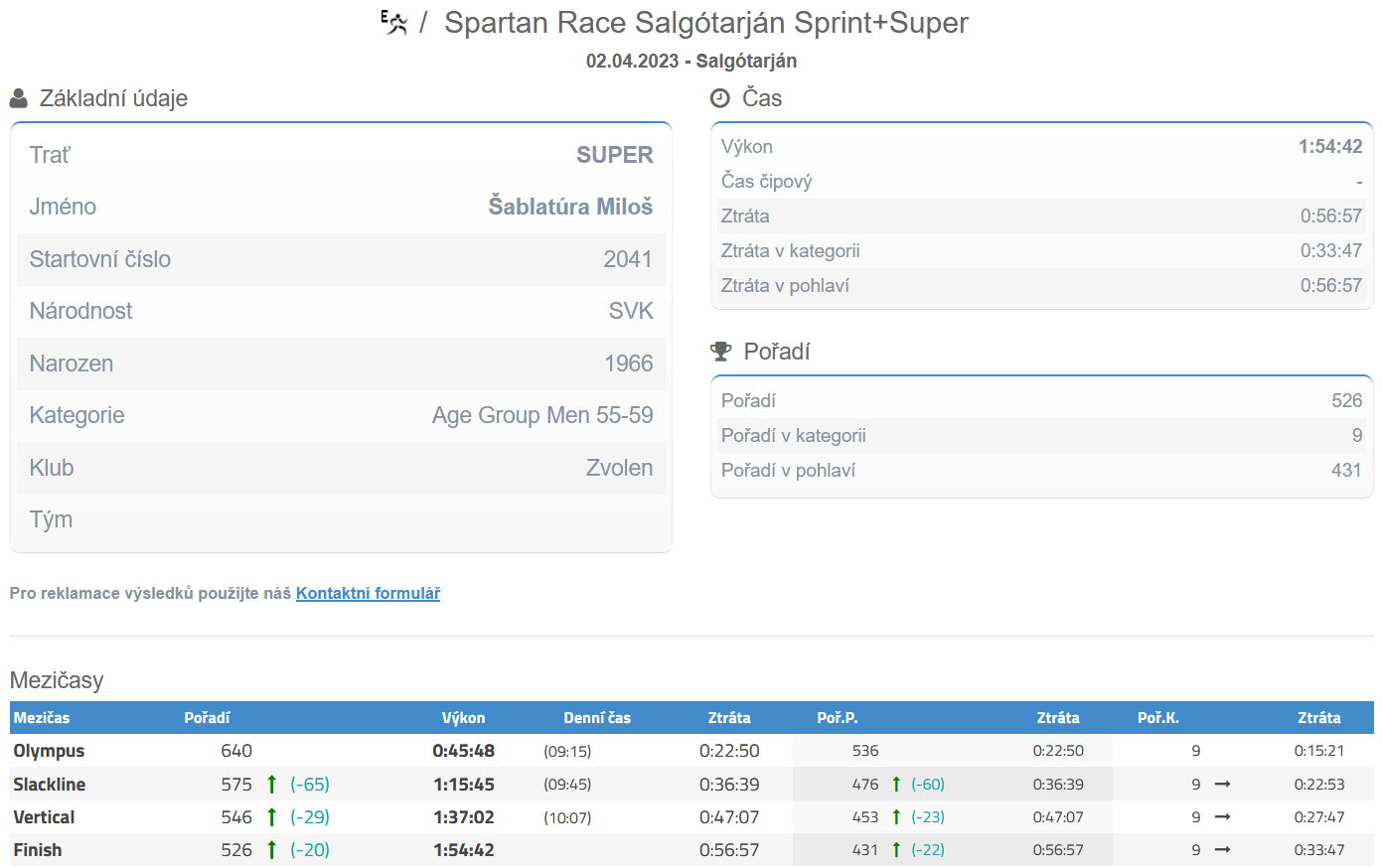Click Olympus split time 0:45:48

coord(464,751)
